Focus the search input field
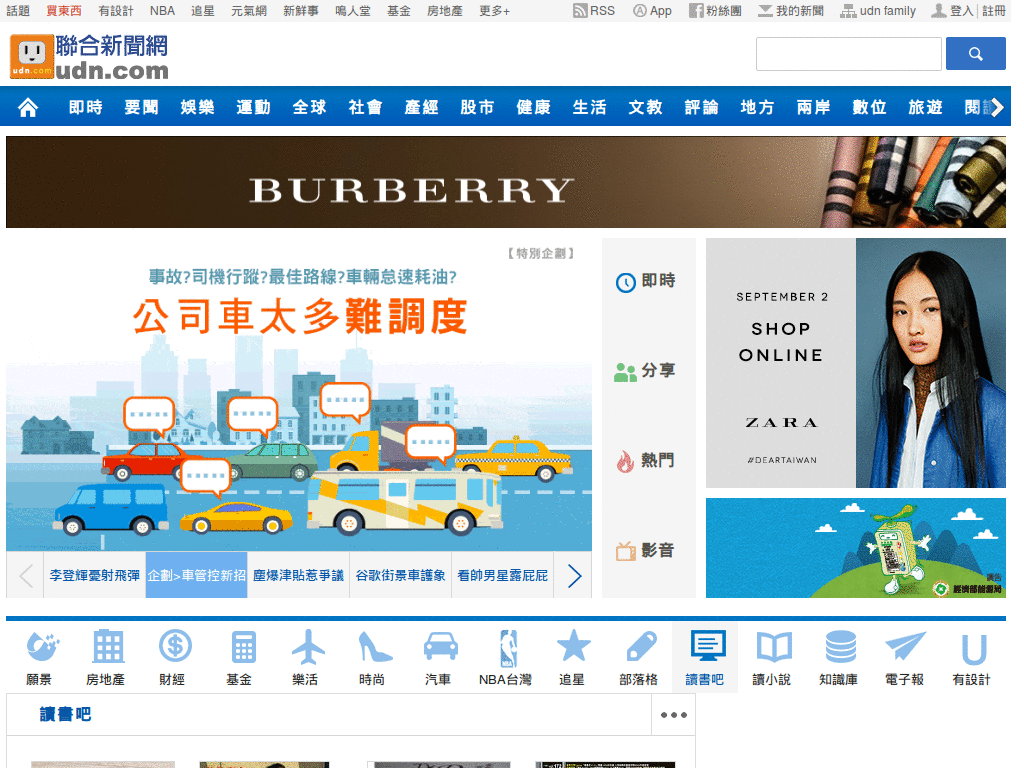The width and height of the screenshot is (1024, 768). [848, 54]
